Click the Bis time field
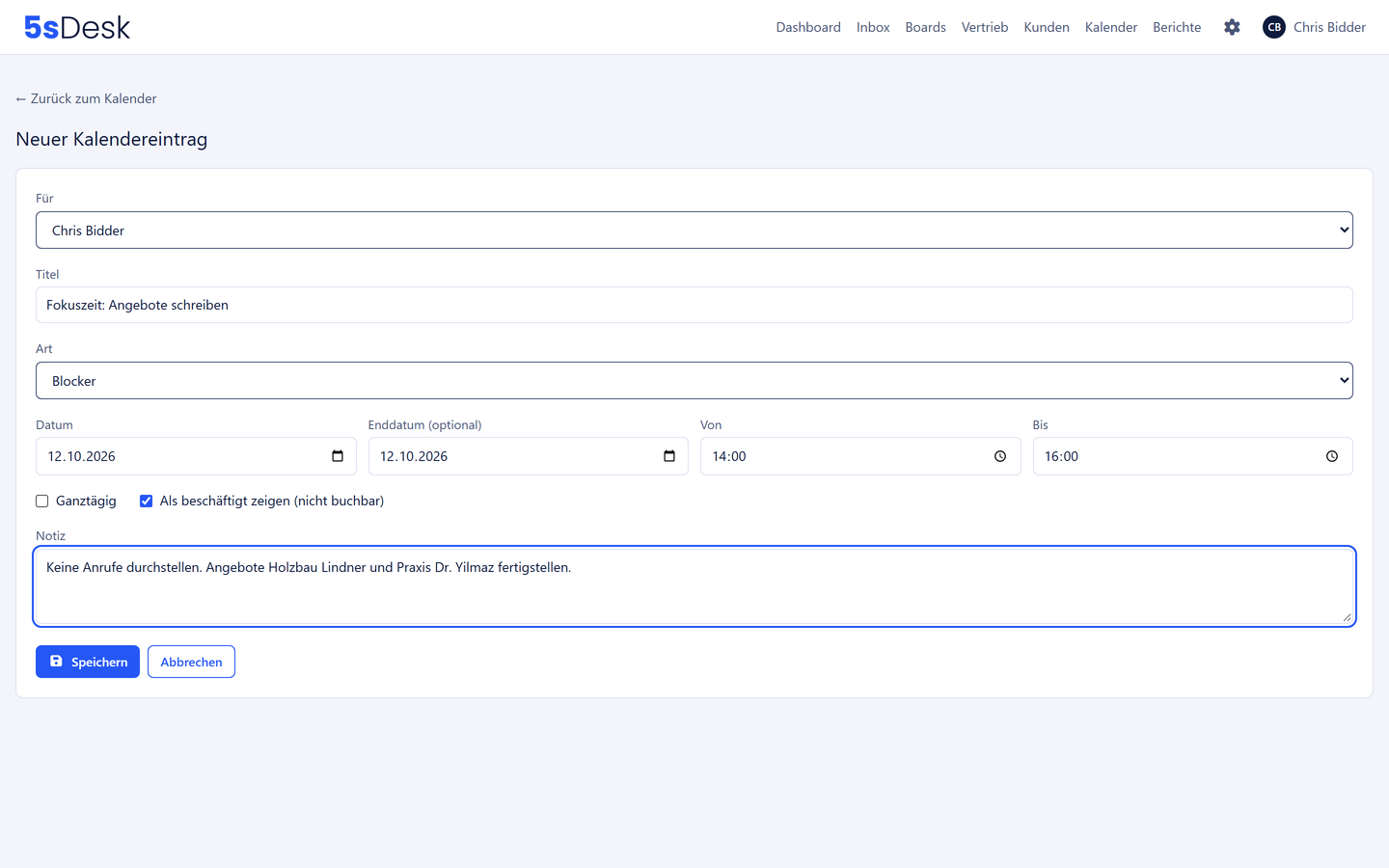The width and height of the screenshot is (1389, 868). (x=1192, y=456)
